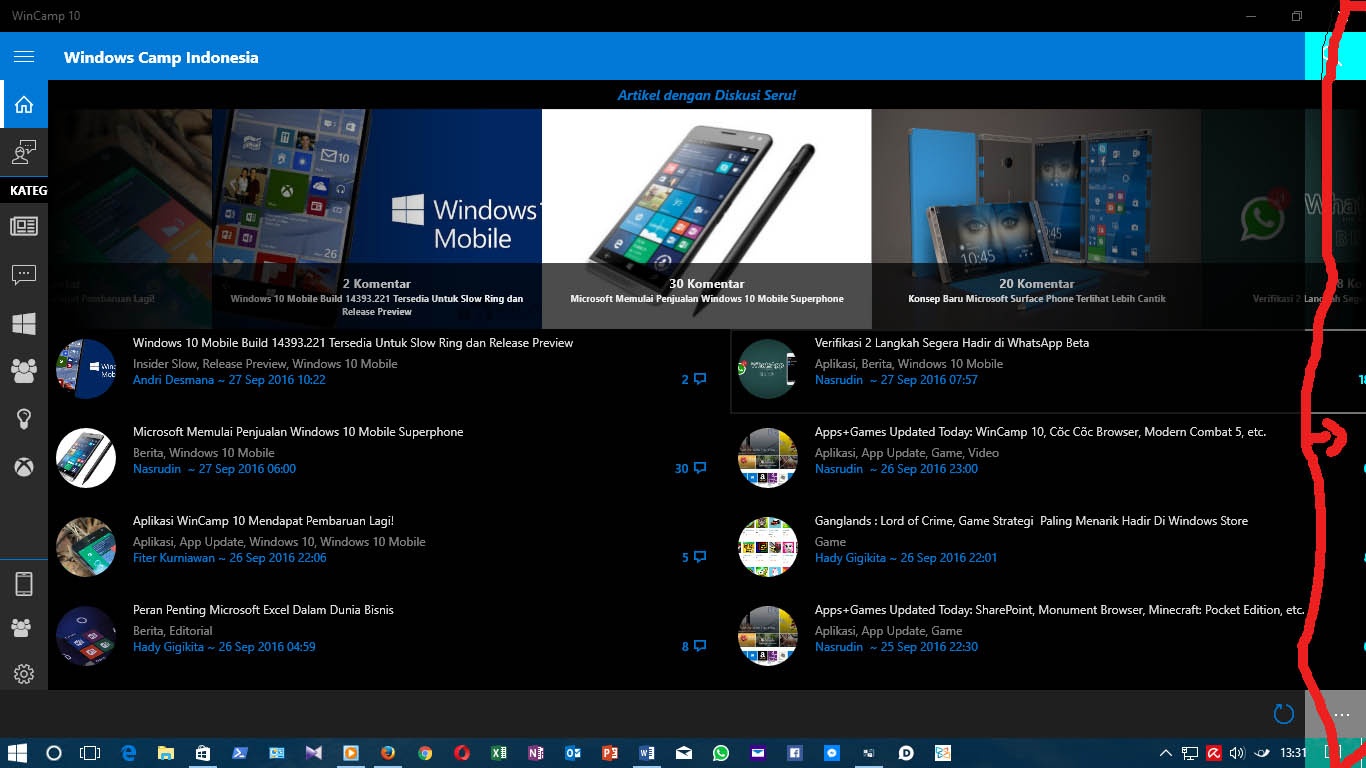Click the 'Artikel dengan Diskusi Seru!' heading
The height and width of the screenshot is (768, 1366).
click(x=707, y=95)
